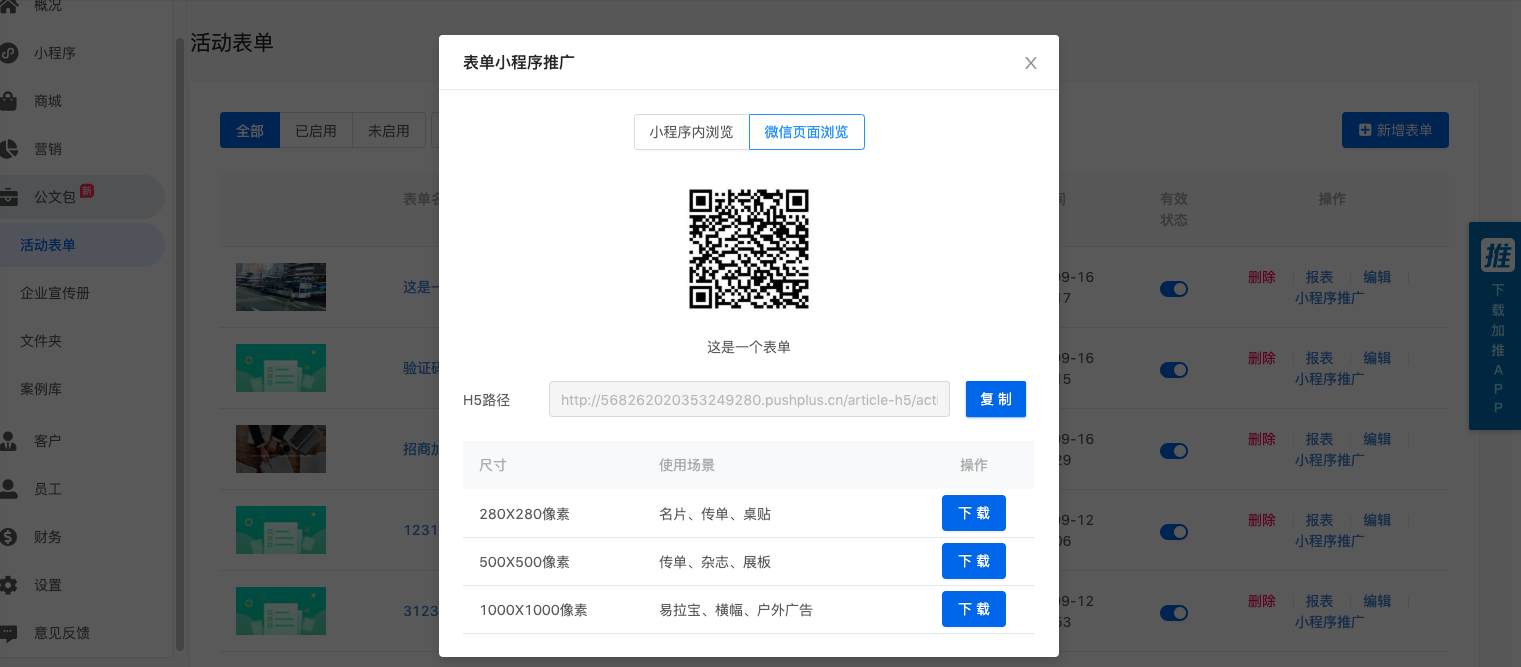This screenshot has width=1521, height=667.
Task: Select the 全部 filter tab
Action: [x=250, y=131]
